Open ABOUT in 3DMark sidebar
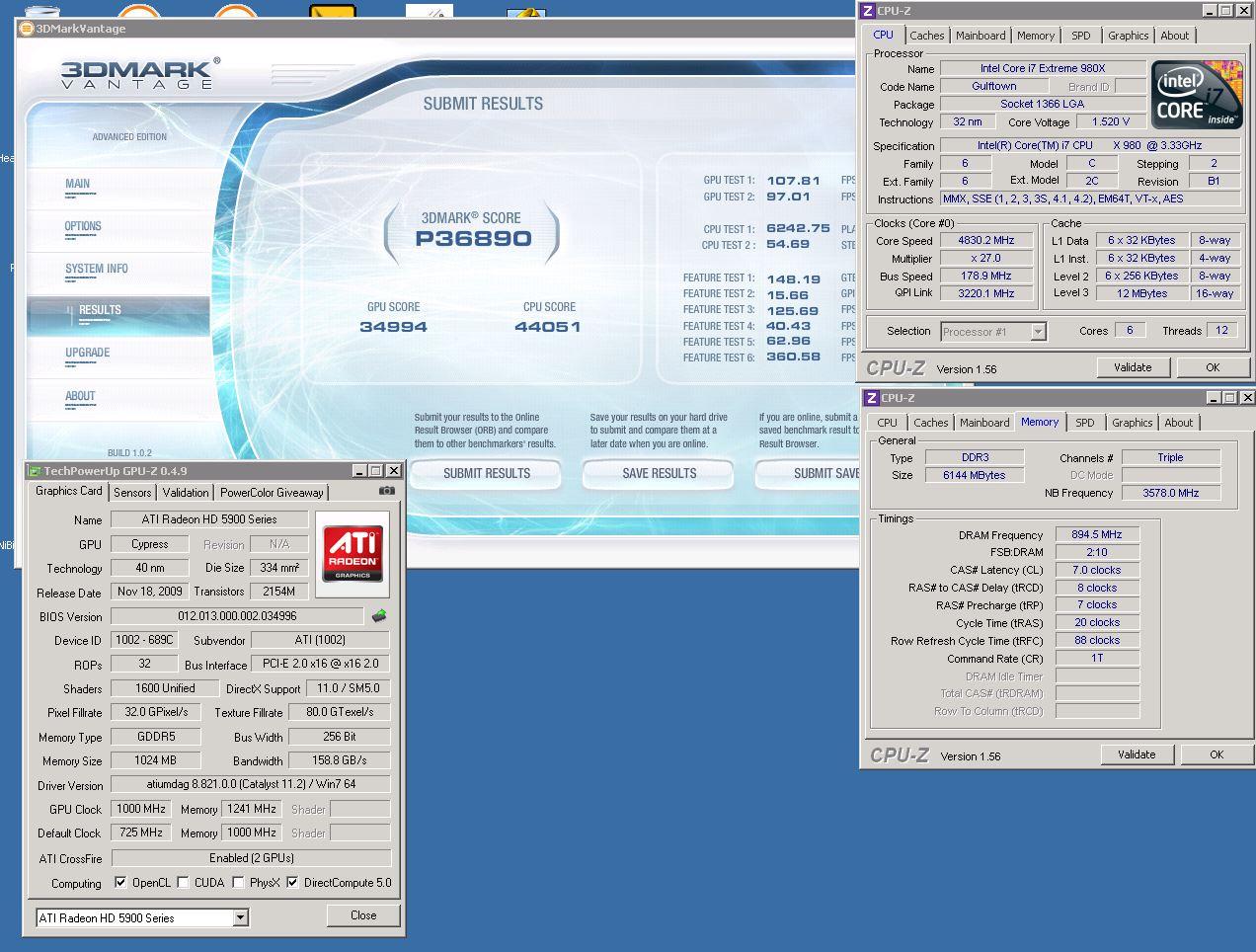Image resolution: width=1256 pixels, height=952 pixels. [x=80, y=397]
